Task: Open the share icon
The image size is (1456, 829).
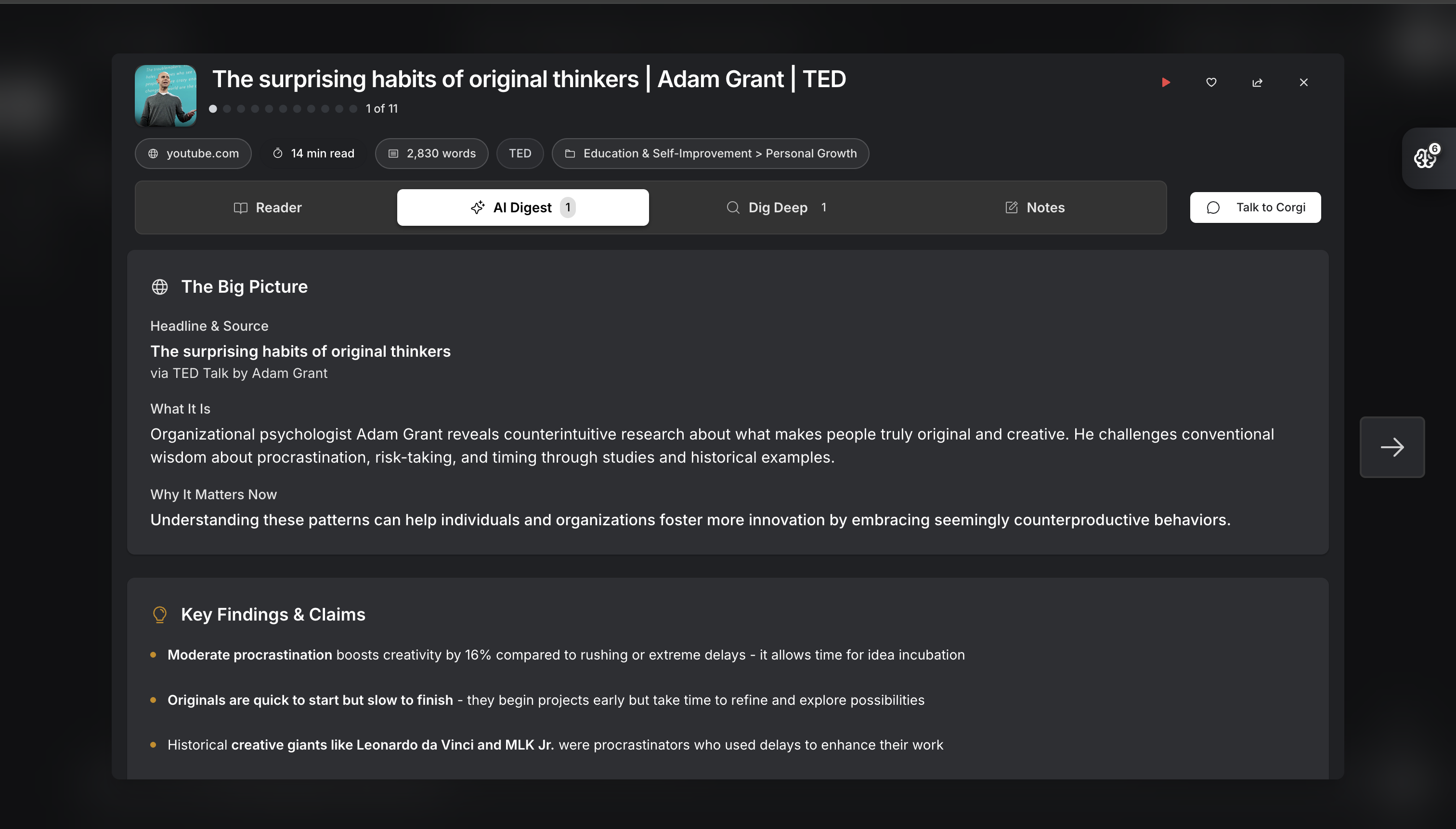Action: pyautogui.click(x=1257, y=82)
